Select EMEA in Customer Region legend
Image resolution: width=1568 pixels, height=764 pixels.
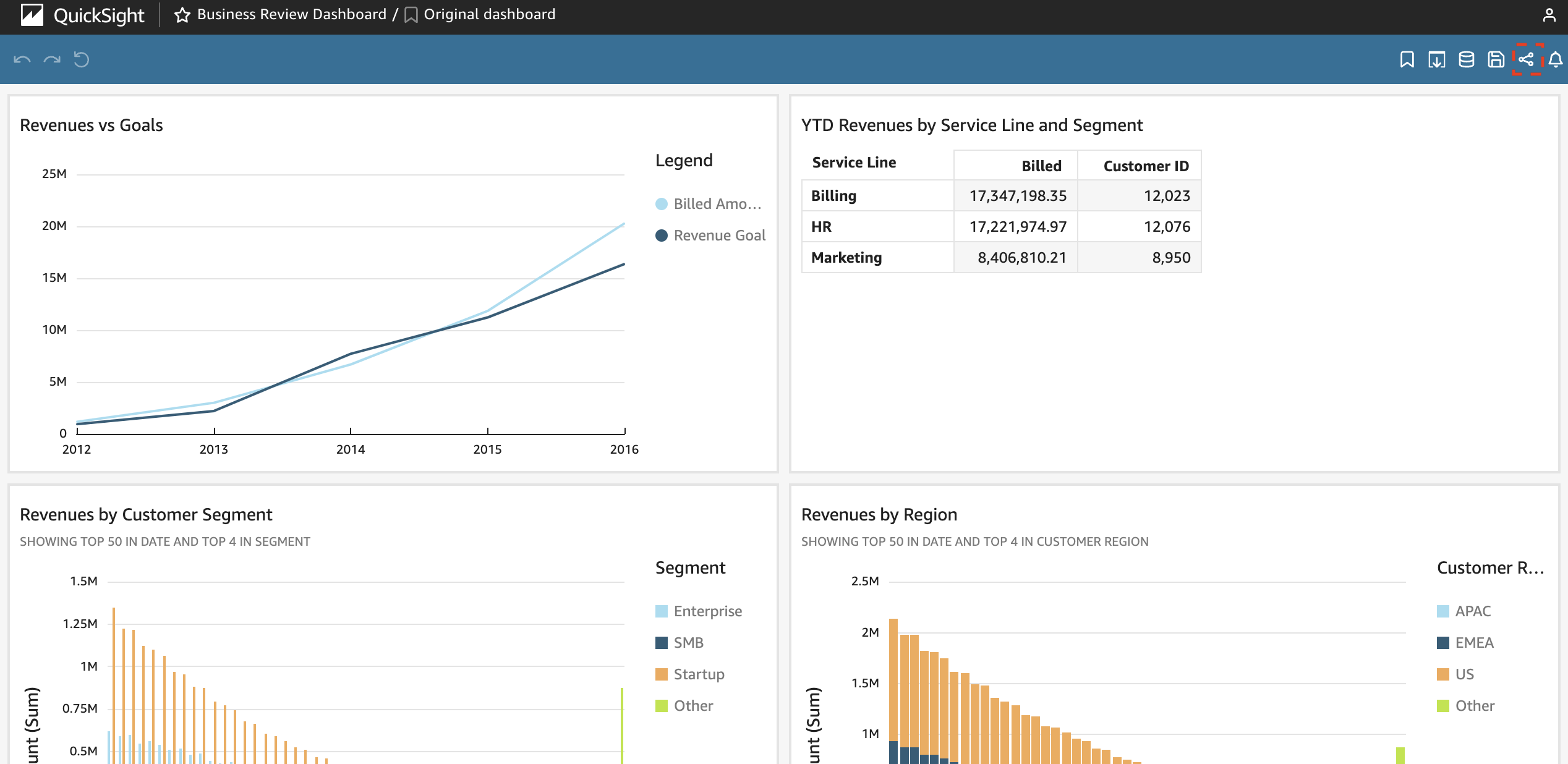1465,643
